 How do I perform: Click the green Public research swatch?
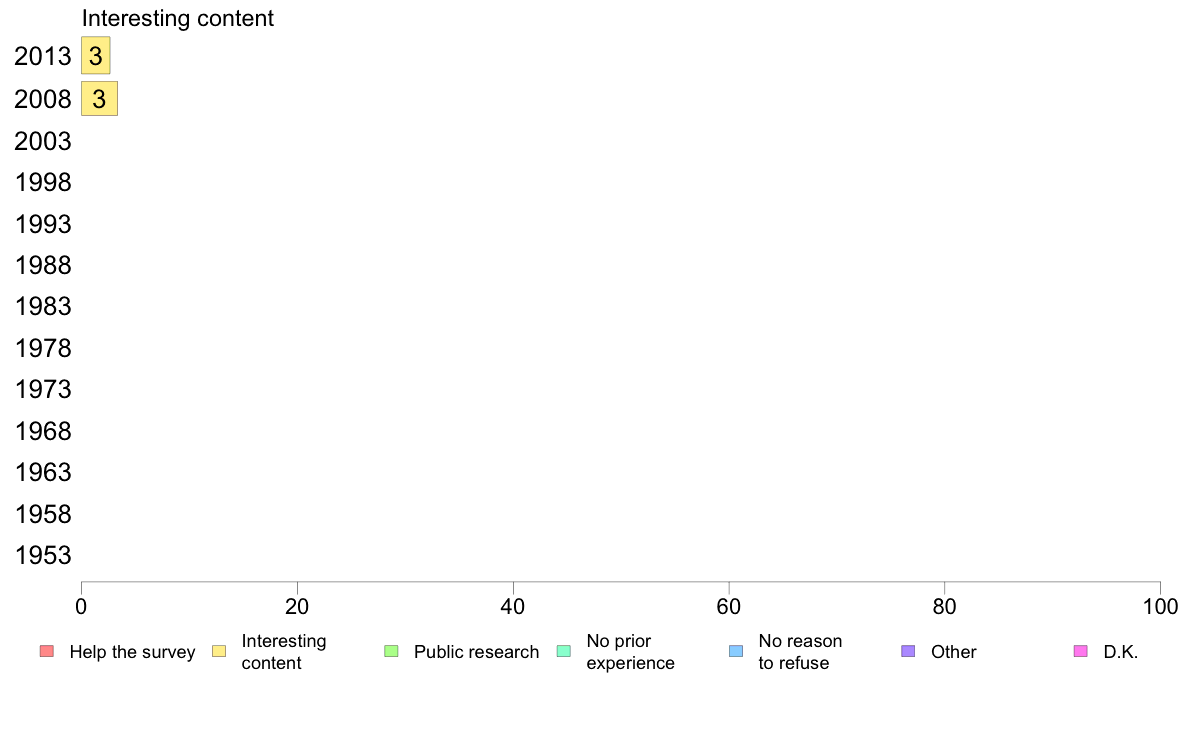pyautogui.click(x=391, y=652)
